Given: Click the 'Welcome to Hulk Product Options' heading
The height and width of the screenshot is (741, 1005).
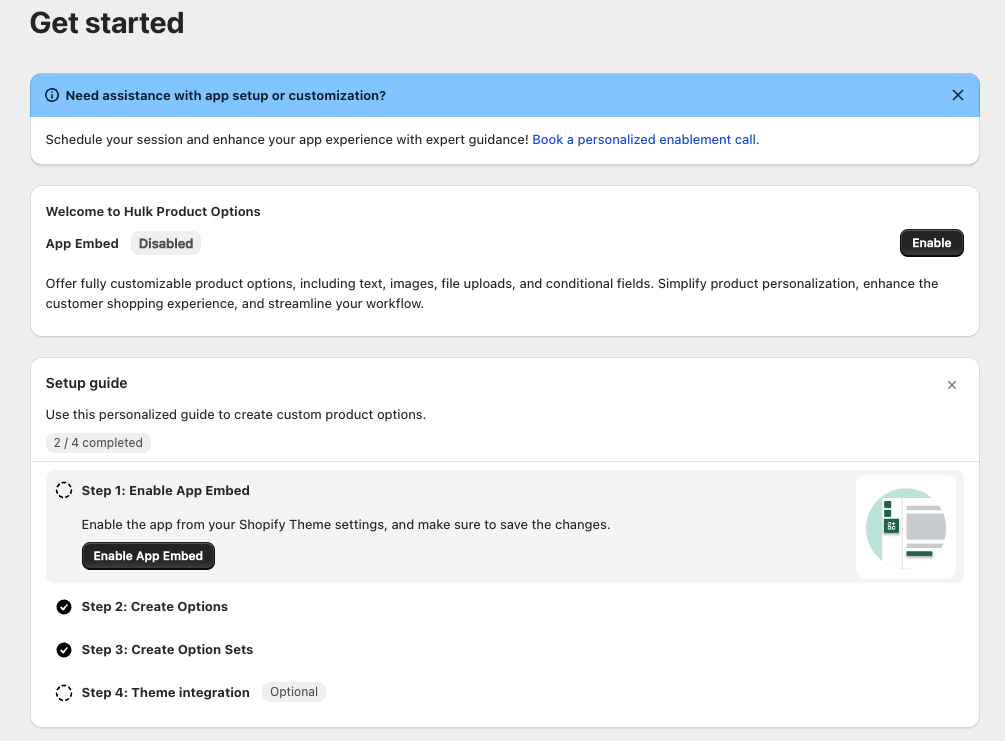Looking at the screenshot, I should tap(153, 212).
